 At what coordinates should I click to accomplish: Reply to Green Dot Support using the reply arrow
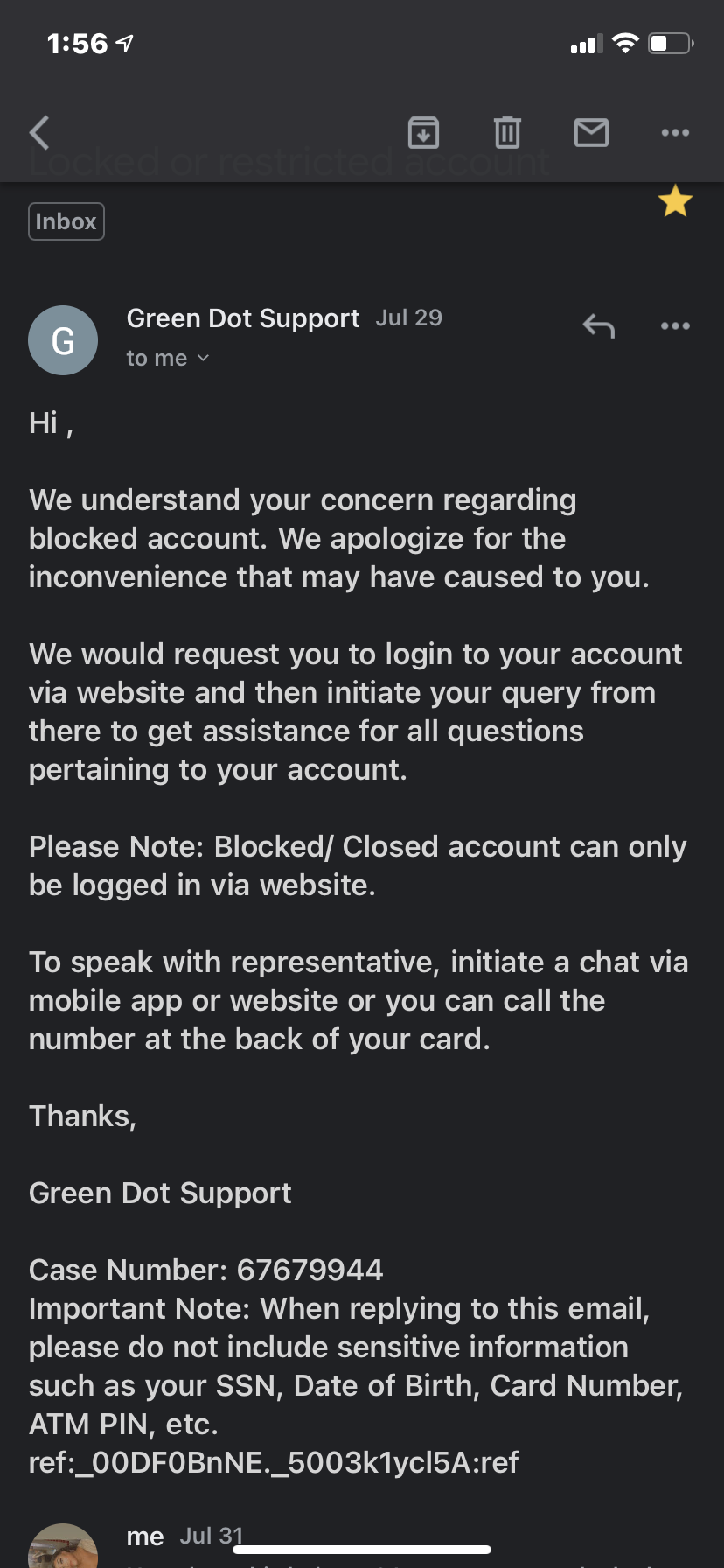pos(598,325)
